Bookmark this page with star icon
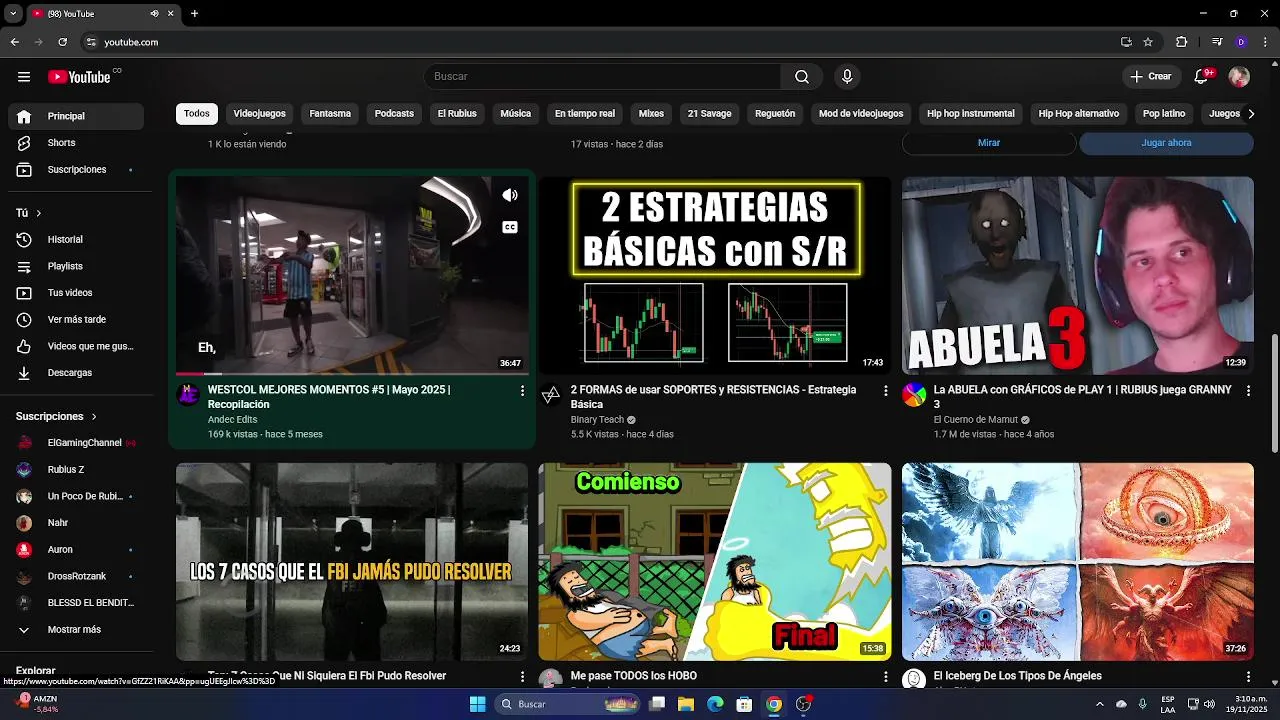 coord(1148,42)
